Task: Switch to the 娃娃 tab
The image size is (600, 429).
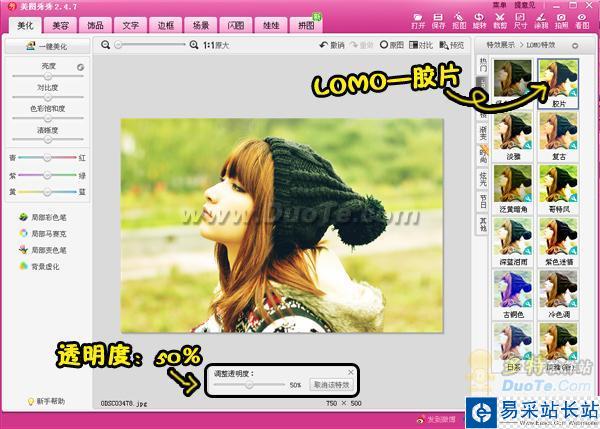Action: (x=271, y=26)
